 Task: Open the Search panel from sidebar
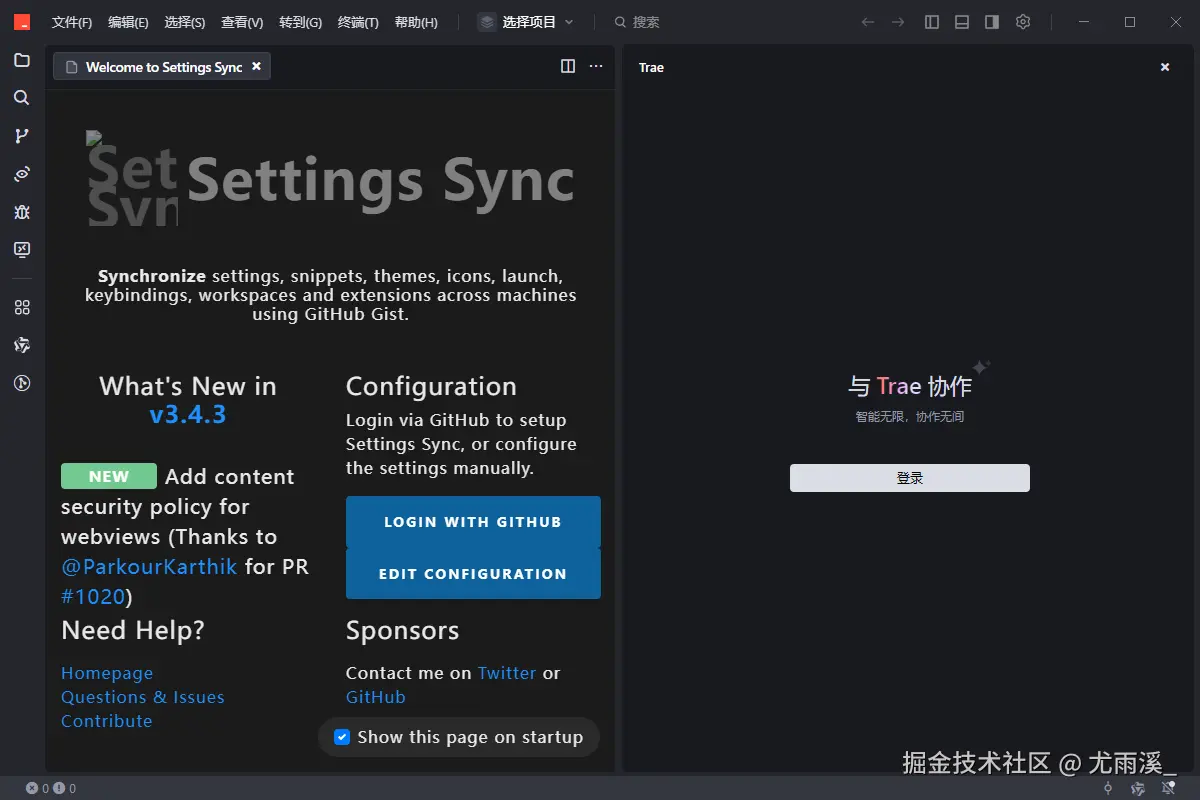[x=22, y=98]
